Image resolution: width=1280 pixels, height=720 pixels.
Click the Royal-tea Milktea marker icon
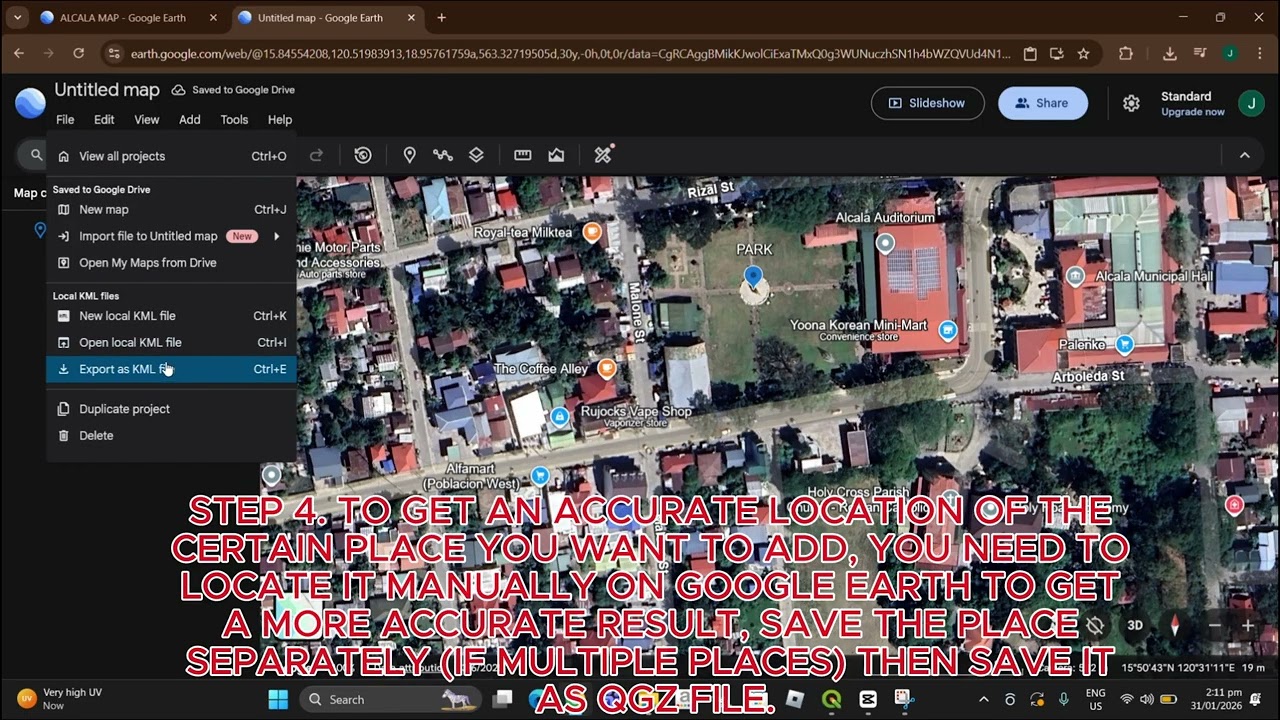[592, 233]
